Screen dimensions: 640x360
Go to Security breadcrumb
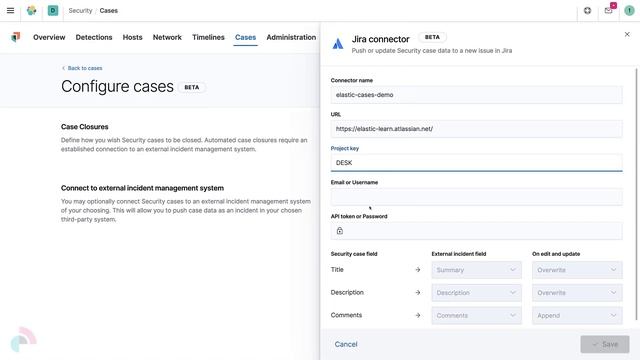(x=80, y=11)
